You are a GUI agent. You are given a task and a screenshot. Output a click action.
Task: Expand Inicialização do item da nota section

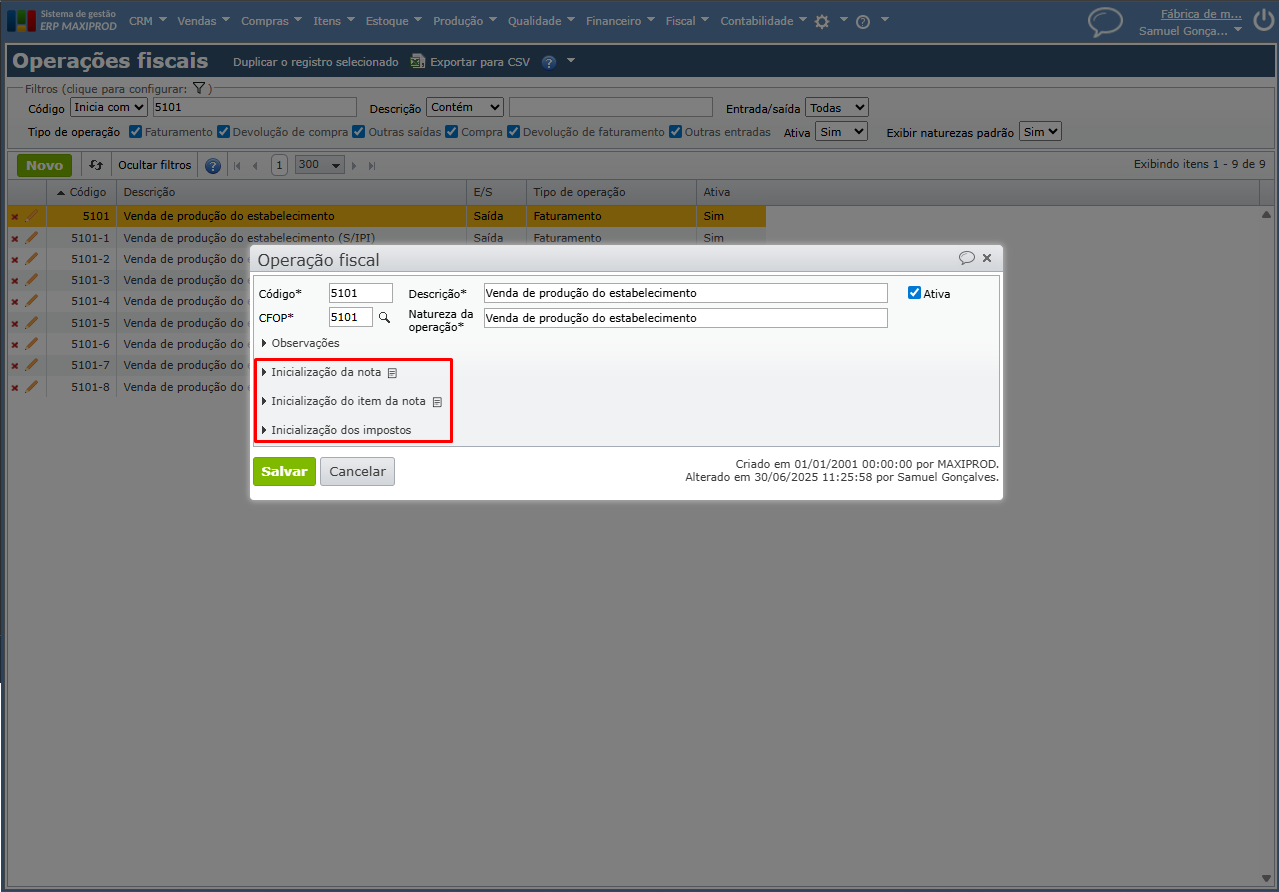[x=343, y=401]
